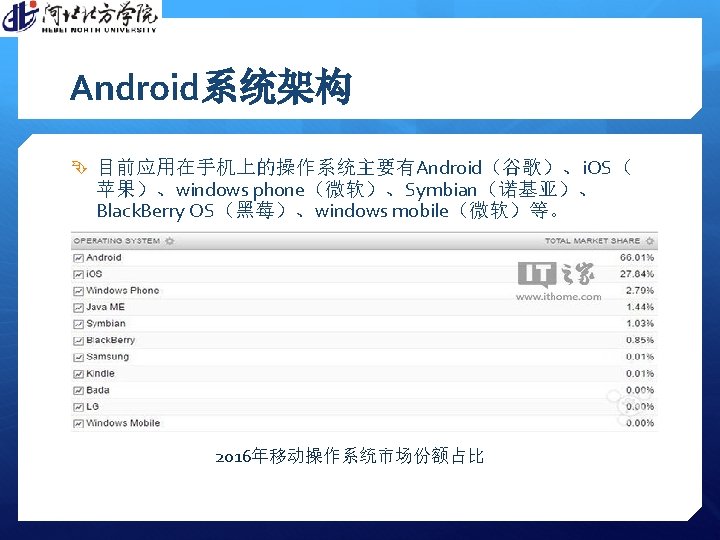720x540 pixels.
Task: Select the LG label
Action: 93,406
